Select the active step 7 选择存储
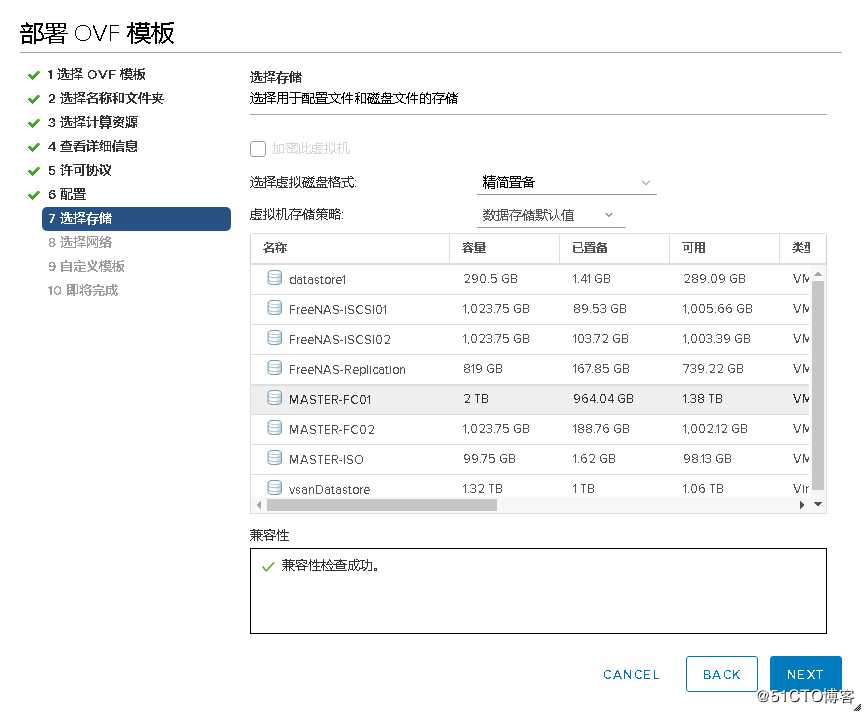The height and width of the screenshot is (713, 864). (x=136, y=219)
